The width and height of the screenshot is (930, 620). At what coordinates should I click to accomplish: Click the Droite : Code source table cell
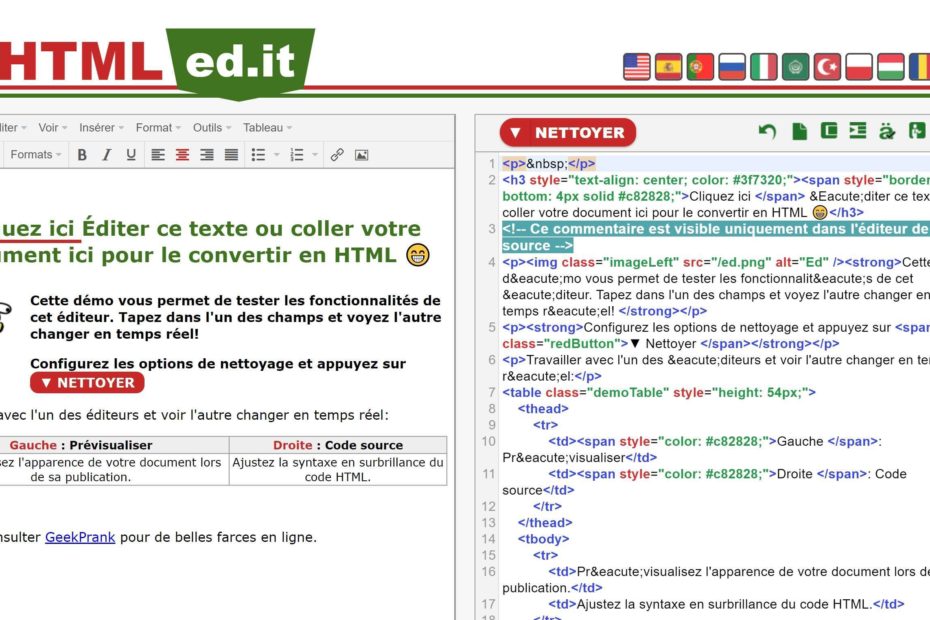[x=338, y=445]
